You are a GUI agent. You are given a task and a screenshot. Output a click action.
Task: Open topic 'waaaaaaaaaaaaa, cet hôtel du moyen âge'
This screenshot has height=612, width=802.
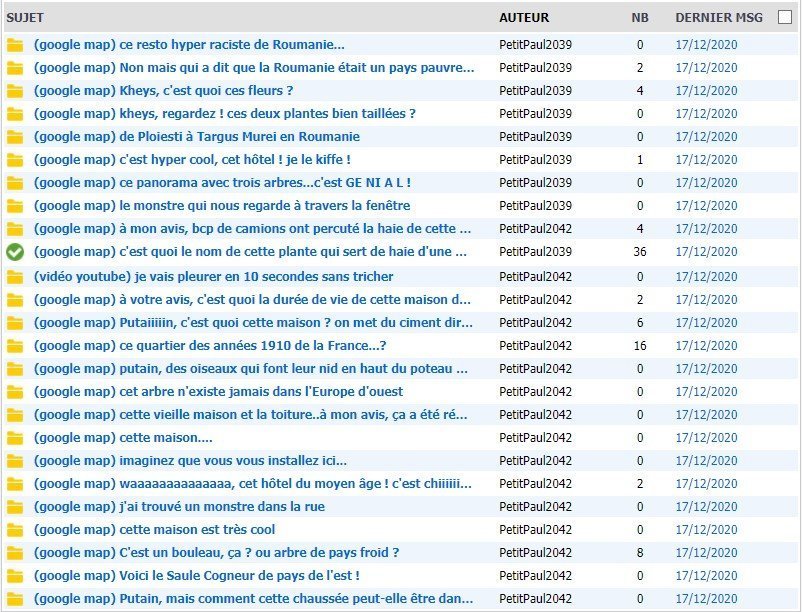pos(253,484)
